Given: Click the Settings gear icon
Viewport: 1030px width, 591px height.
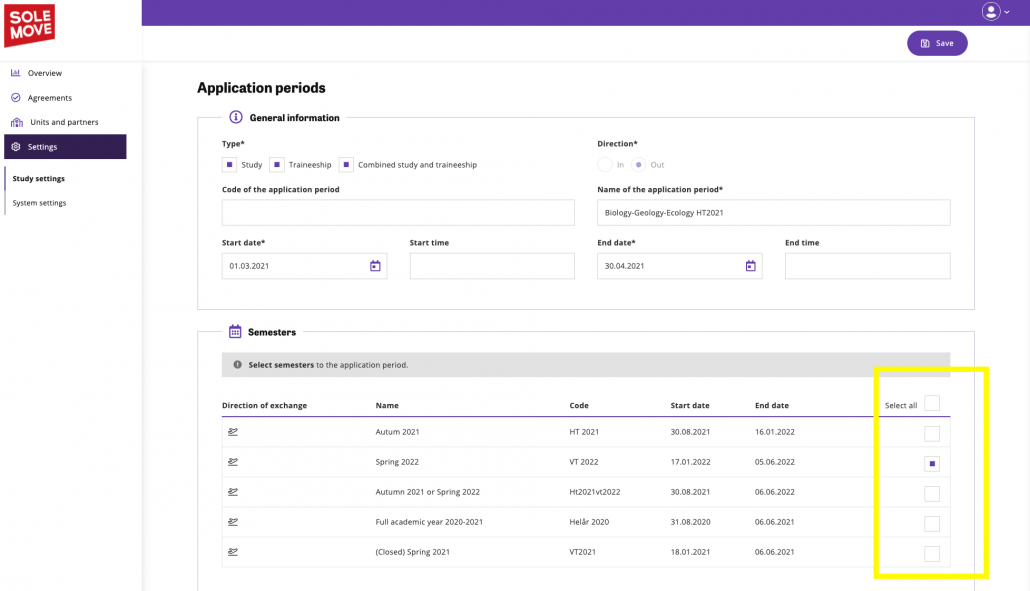Looking at the screenshot, I should point(16,147).
